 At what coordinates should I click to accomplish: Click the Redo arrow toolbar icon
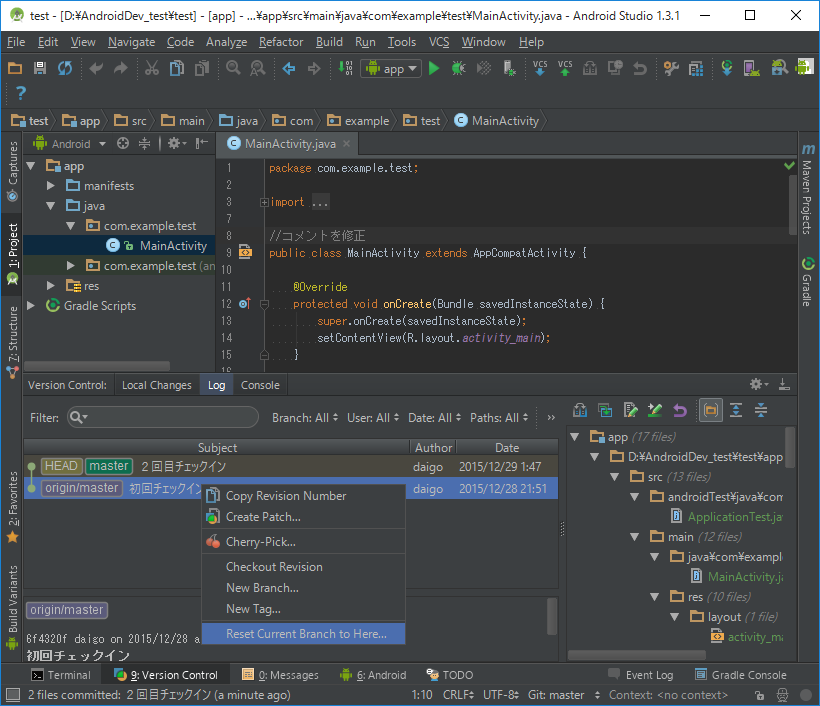click(x=121, y=68)
